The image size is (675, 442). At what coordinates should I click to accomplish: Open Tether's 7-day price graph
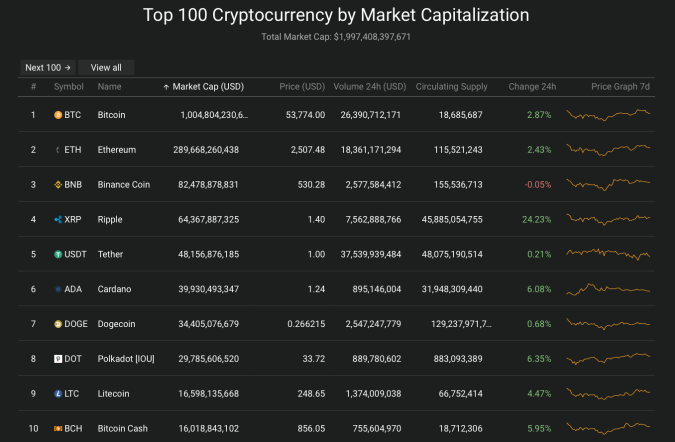point(608,254)
